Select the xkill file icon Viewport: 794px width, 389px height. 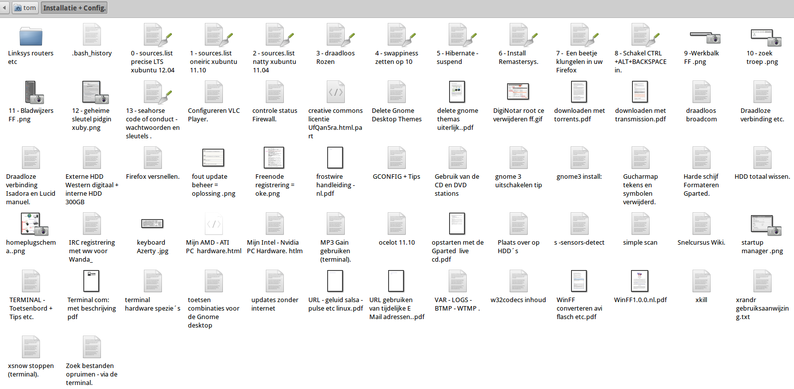point(701,281)
